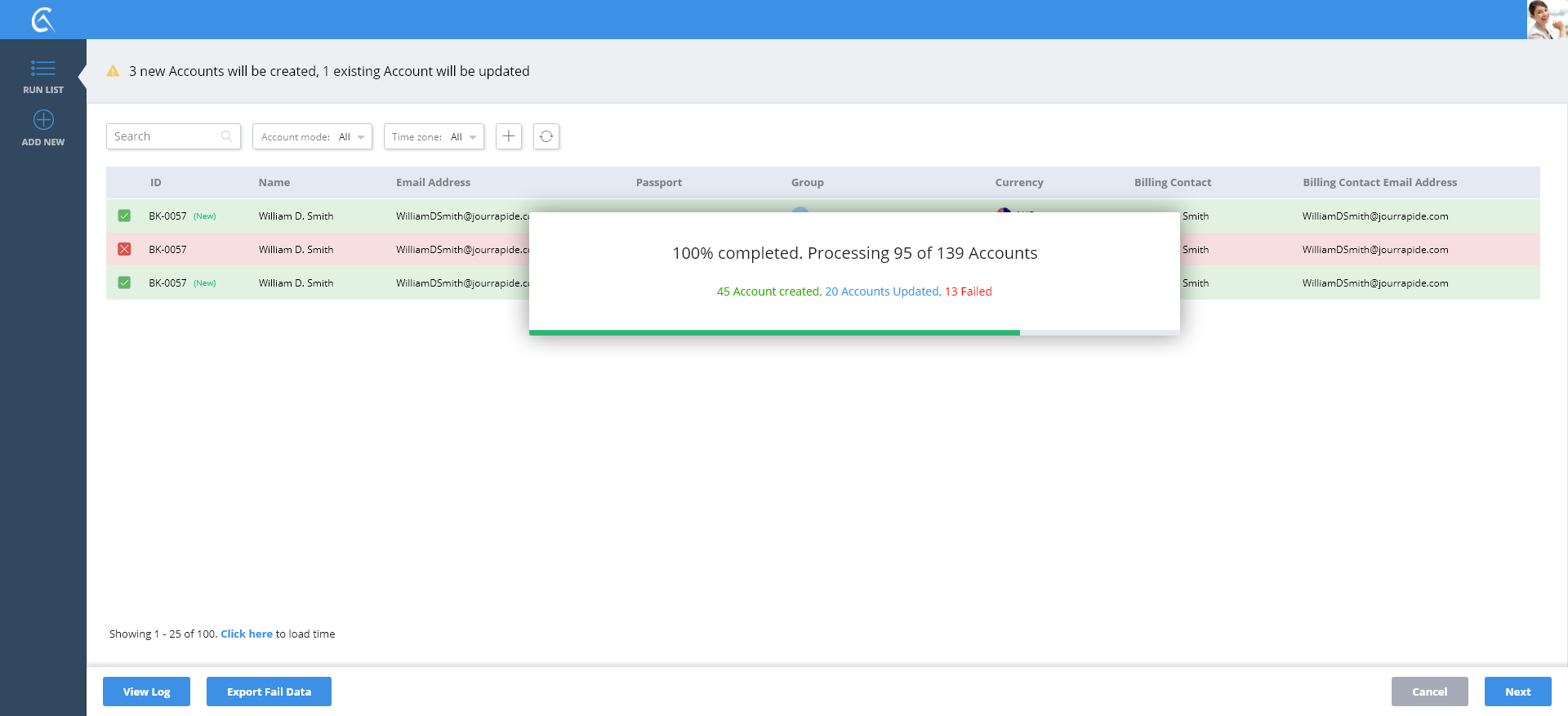
Task: Click the app logo in top bar
Action: point(42,20)
